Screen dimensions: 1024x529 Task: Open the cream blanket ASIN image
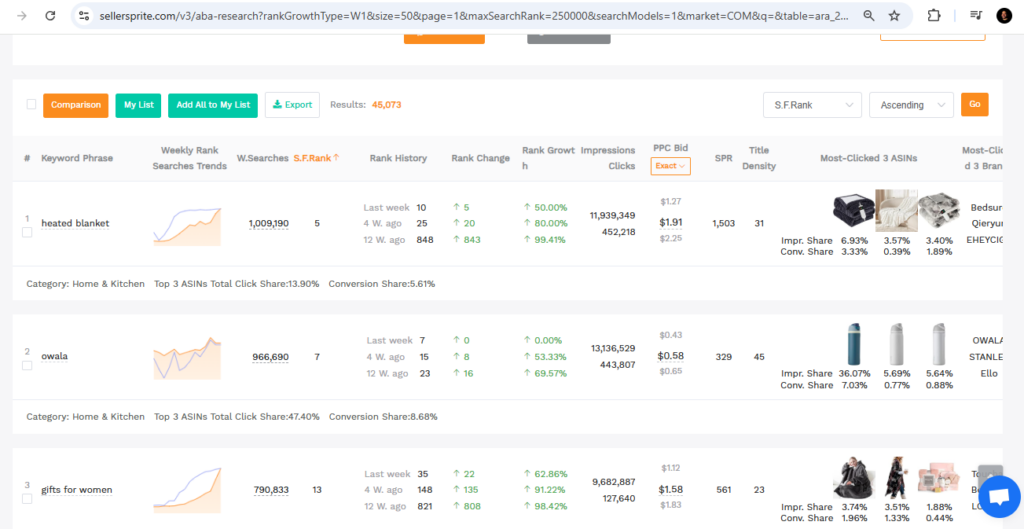[x=896, y=211]
